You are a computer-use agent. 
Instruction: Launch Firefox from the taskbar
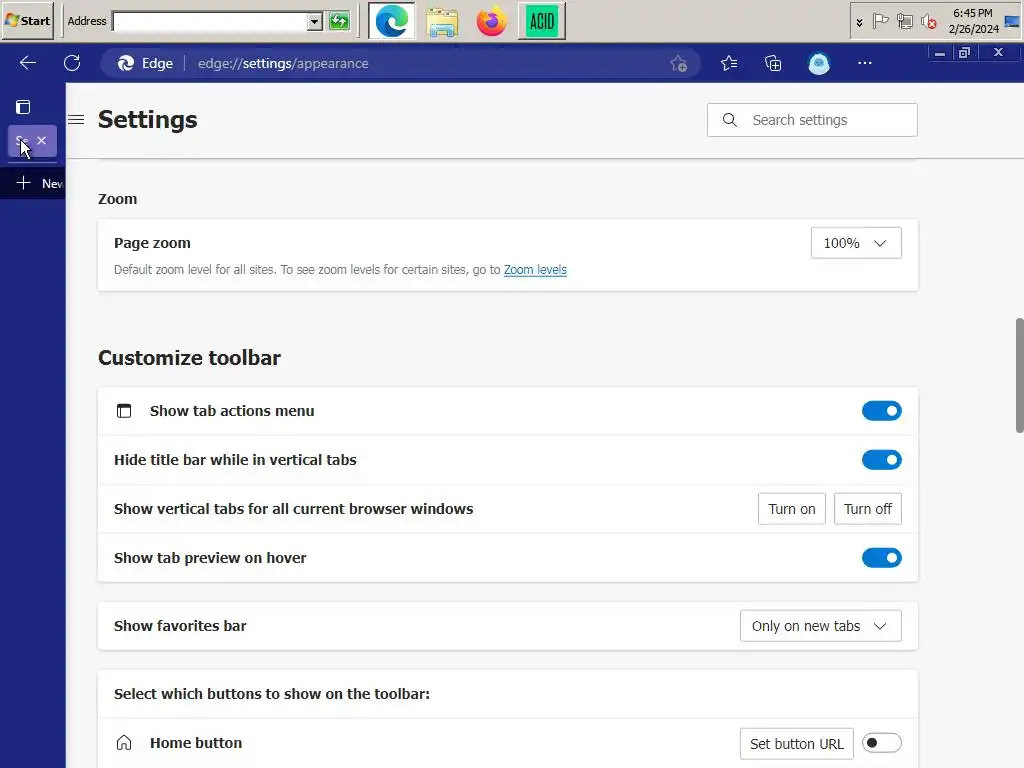pyautogui.click(x=492, y=21)
